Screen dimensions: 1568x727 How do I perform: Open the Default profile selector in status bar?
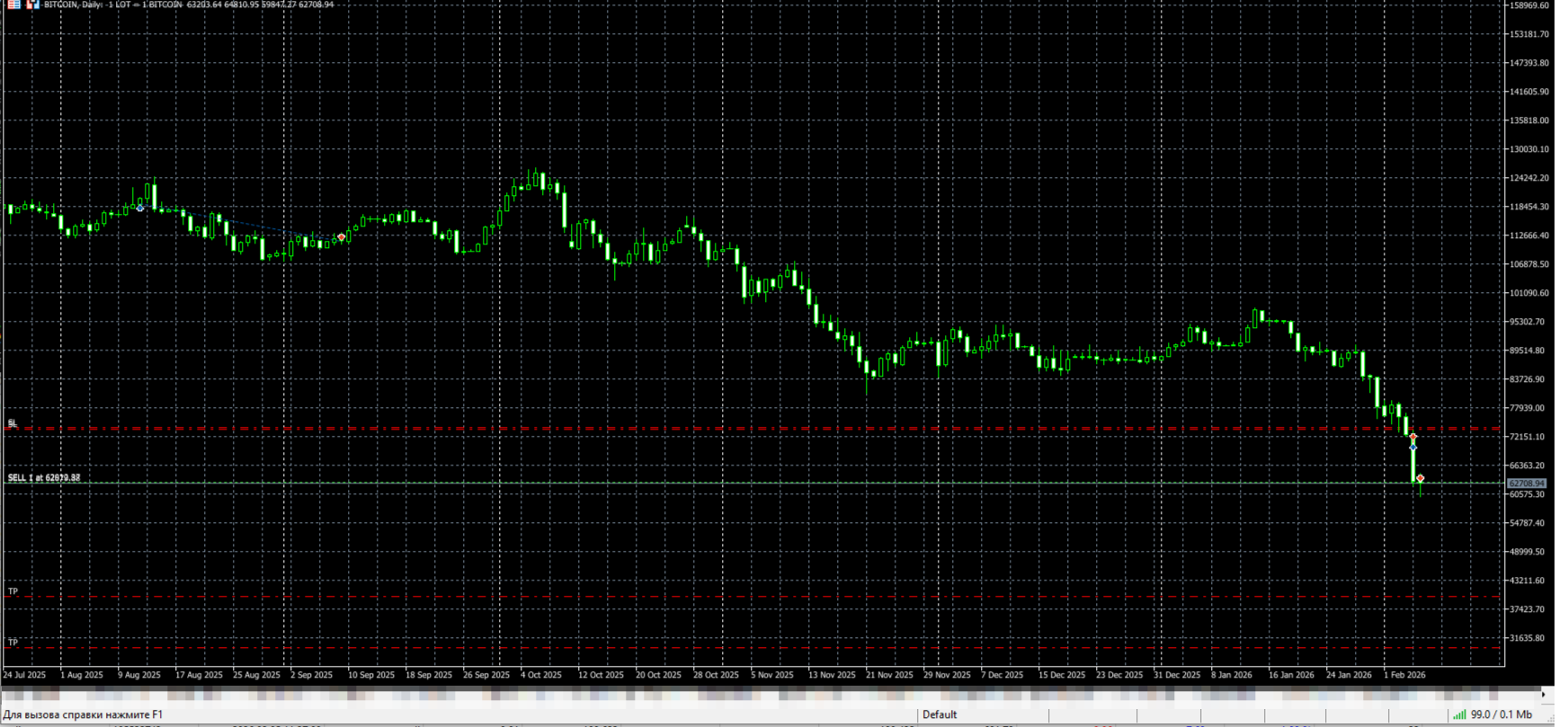click(940, 714)
